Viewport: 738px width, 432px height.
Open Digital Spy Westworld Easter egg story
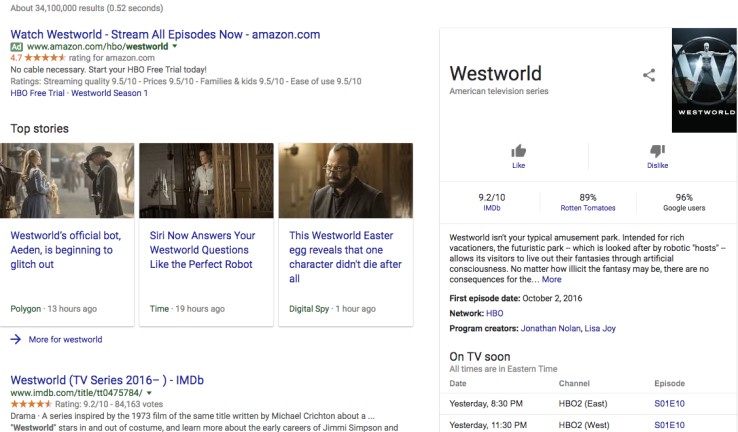344,257
